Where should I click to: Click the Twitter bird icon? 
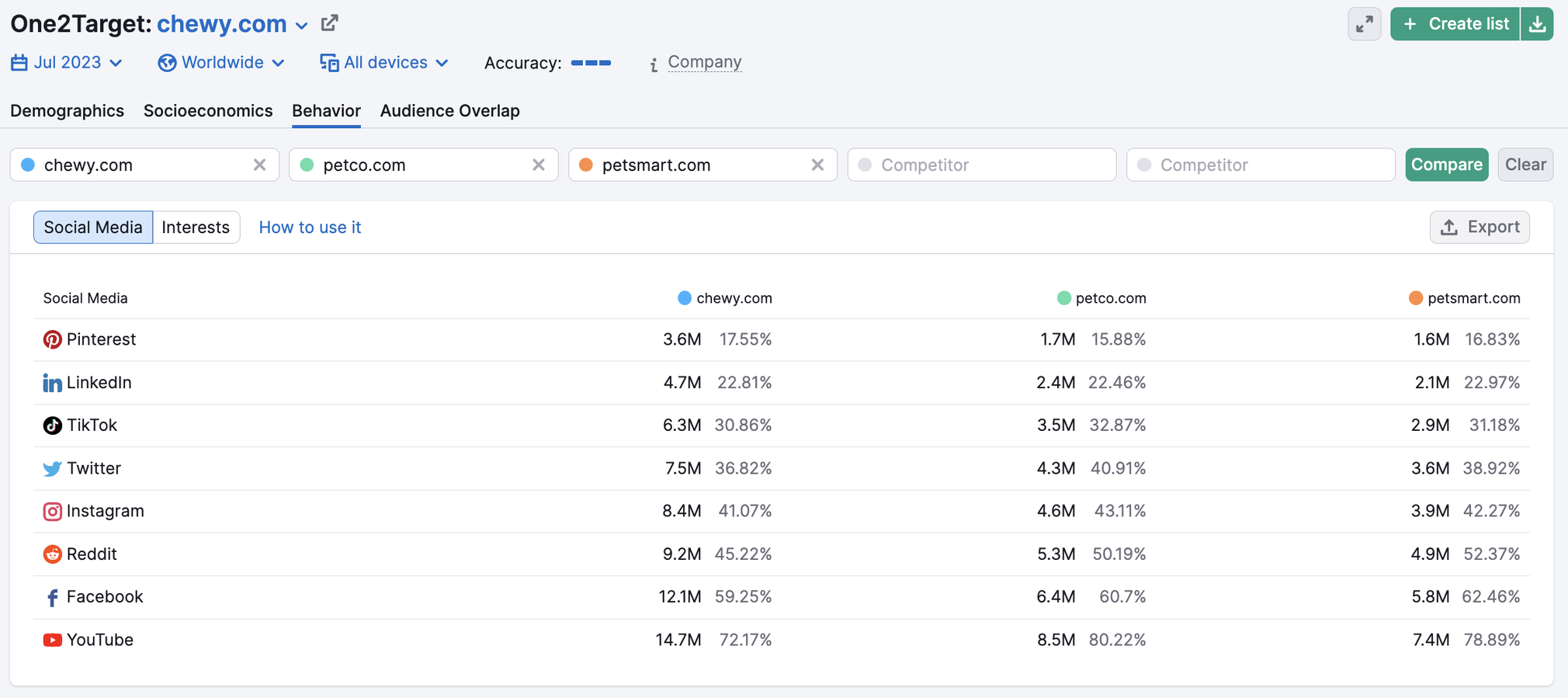point(52,469)
